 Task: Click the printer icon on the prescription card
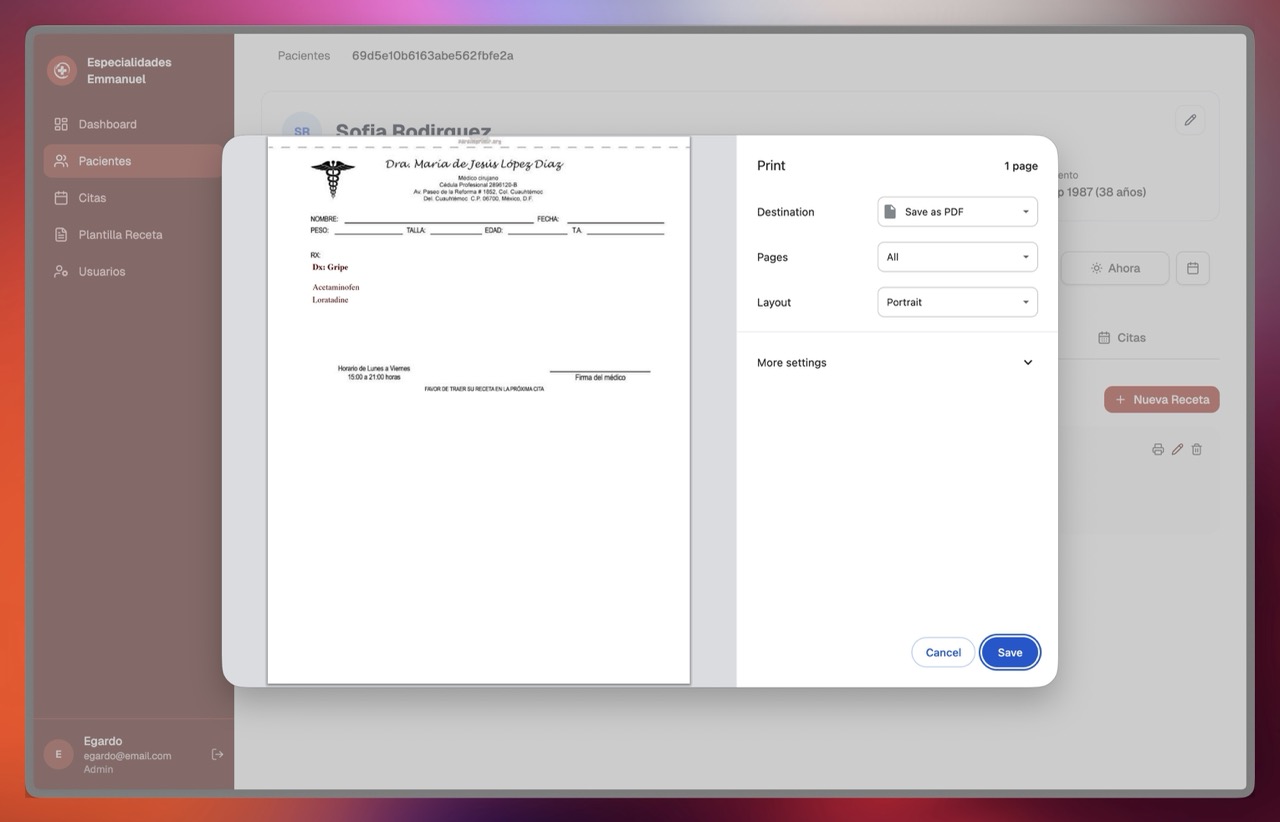(x=1158, y=450)
